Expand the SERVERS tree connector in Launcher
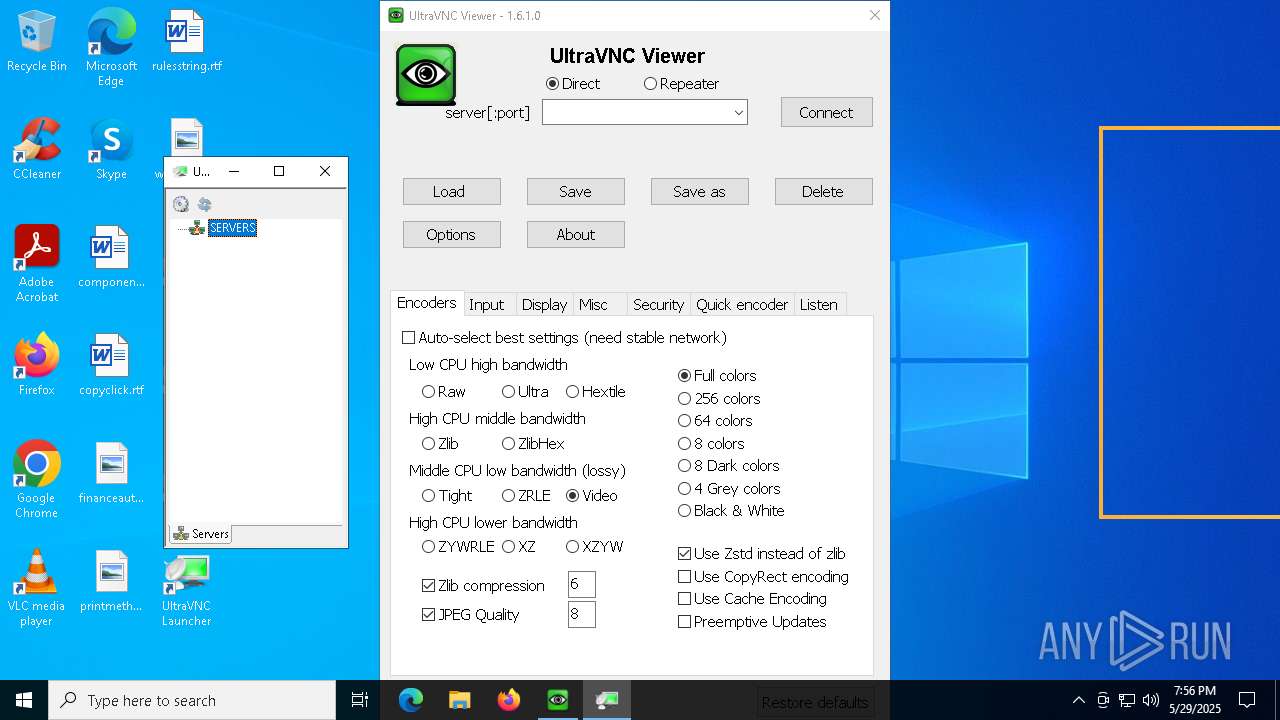The height and width of the screenshot is (720, 1280). point(182,228)
